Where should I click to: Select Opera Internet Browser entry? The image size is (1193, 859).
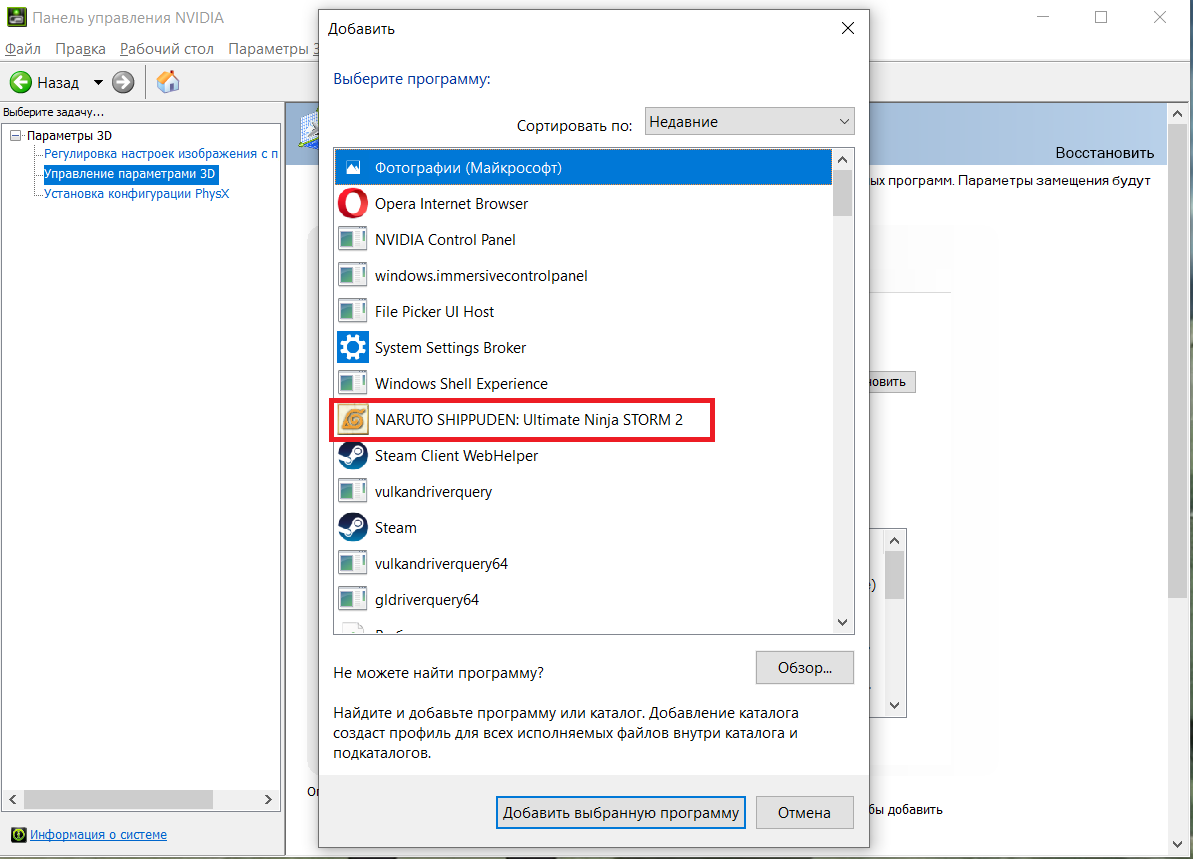(x=584, y=204)
